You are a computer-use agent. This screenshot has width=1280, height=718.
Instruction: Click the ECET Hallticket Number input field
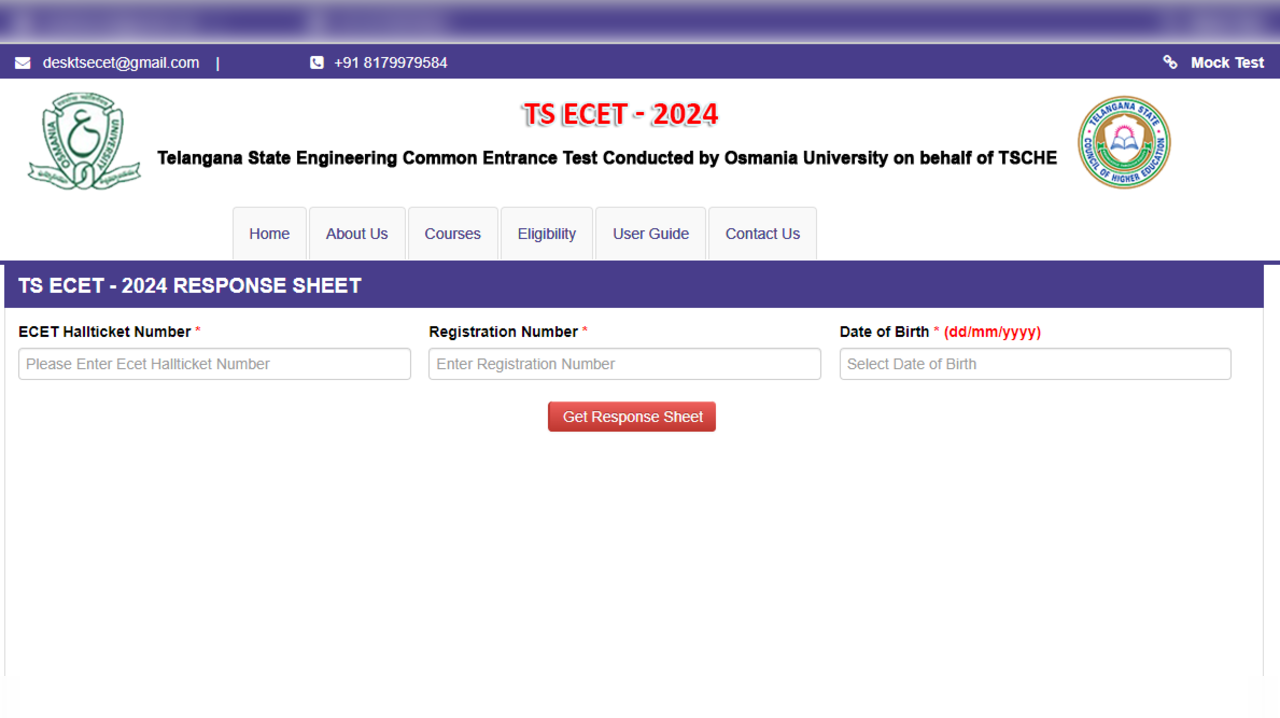click(214, 363)
